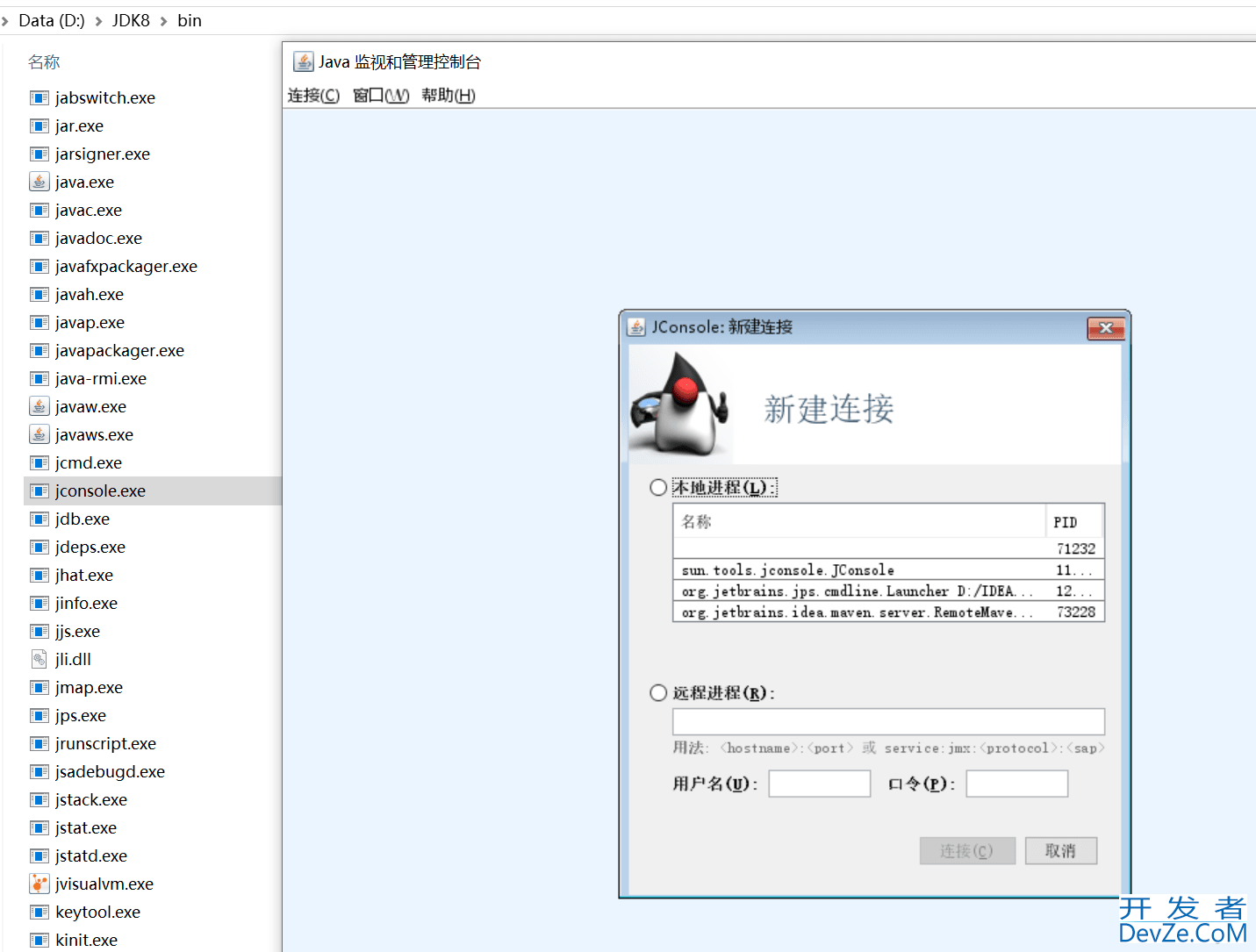Click the javaw.exe coffee cup icon

click(x=39, y=407)
